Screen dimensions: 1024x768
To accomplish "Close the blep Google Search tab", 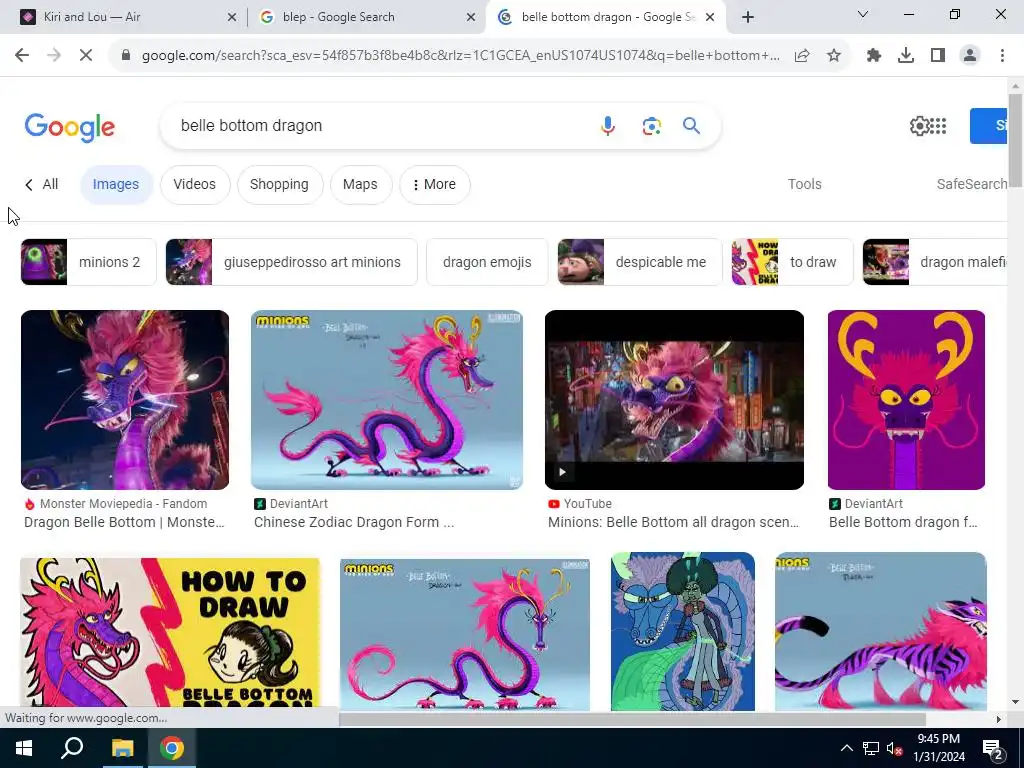I will click(471, 17).
